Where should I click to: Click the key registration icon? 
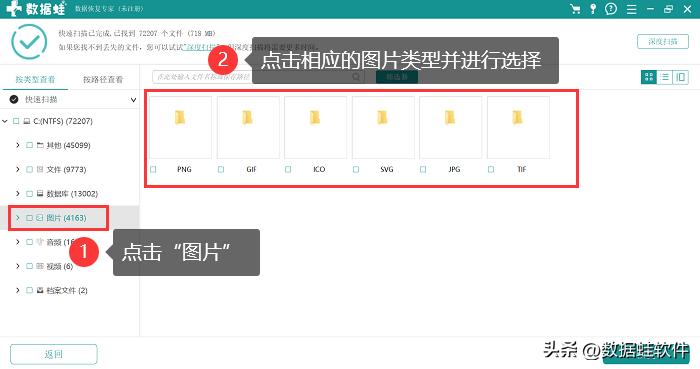(x=593, y=9)
